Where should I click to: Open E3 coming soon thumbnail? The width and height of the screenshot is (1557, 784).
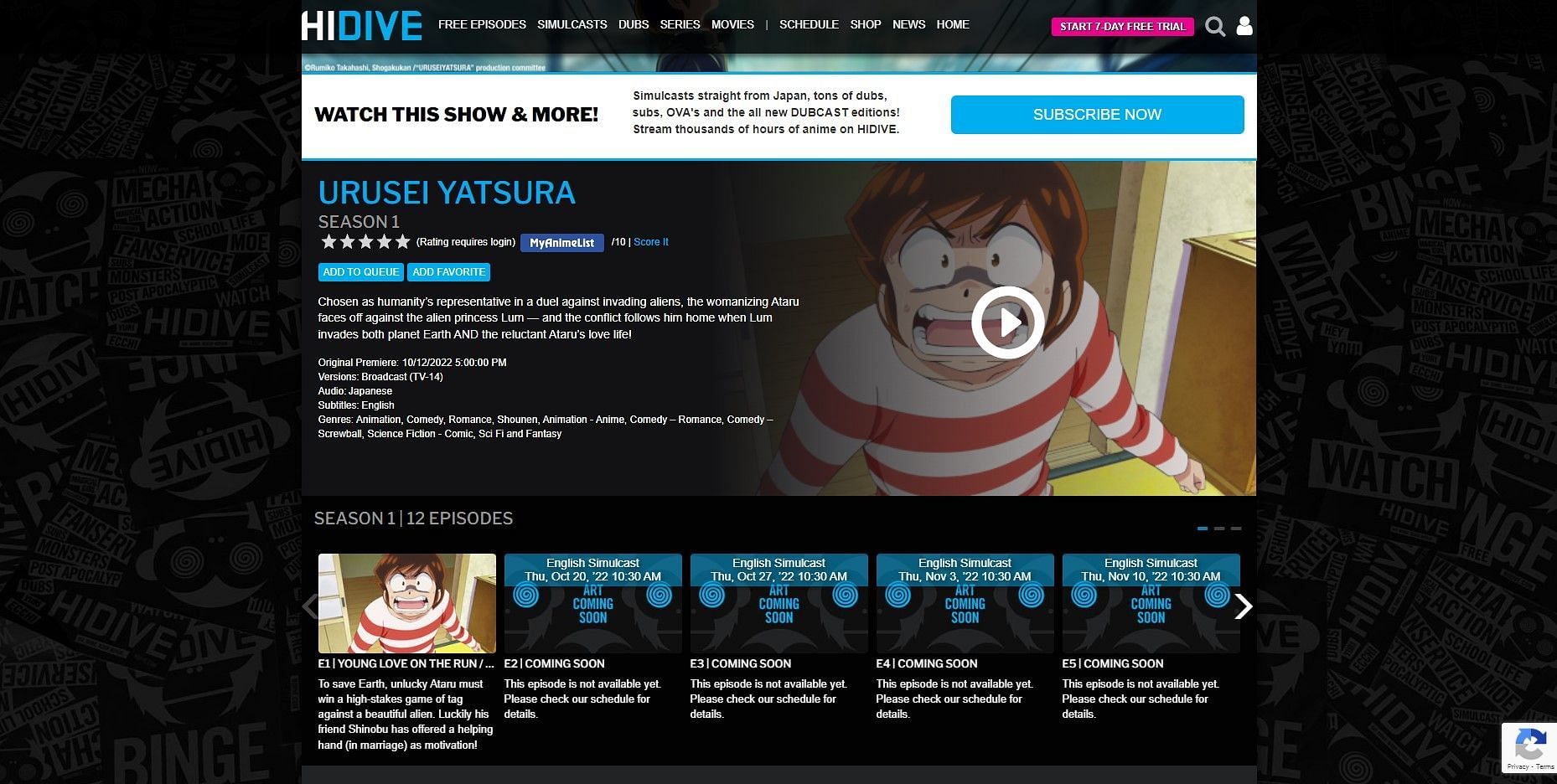click(x=779, y=603)
